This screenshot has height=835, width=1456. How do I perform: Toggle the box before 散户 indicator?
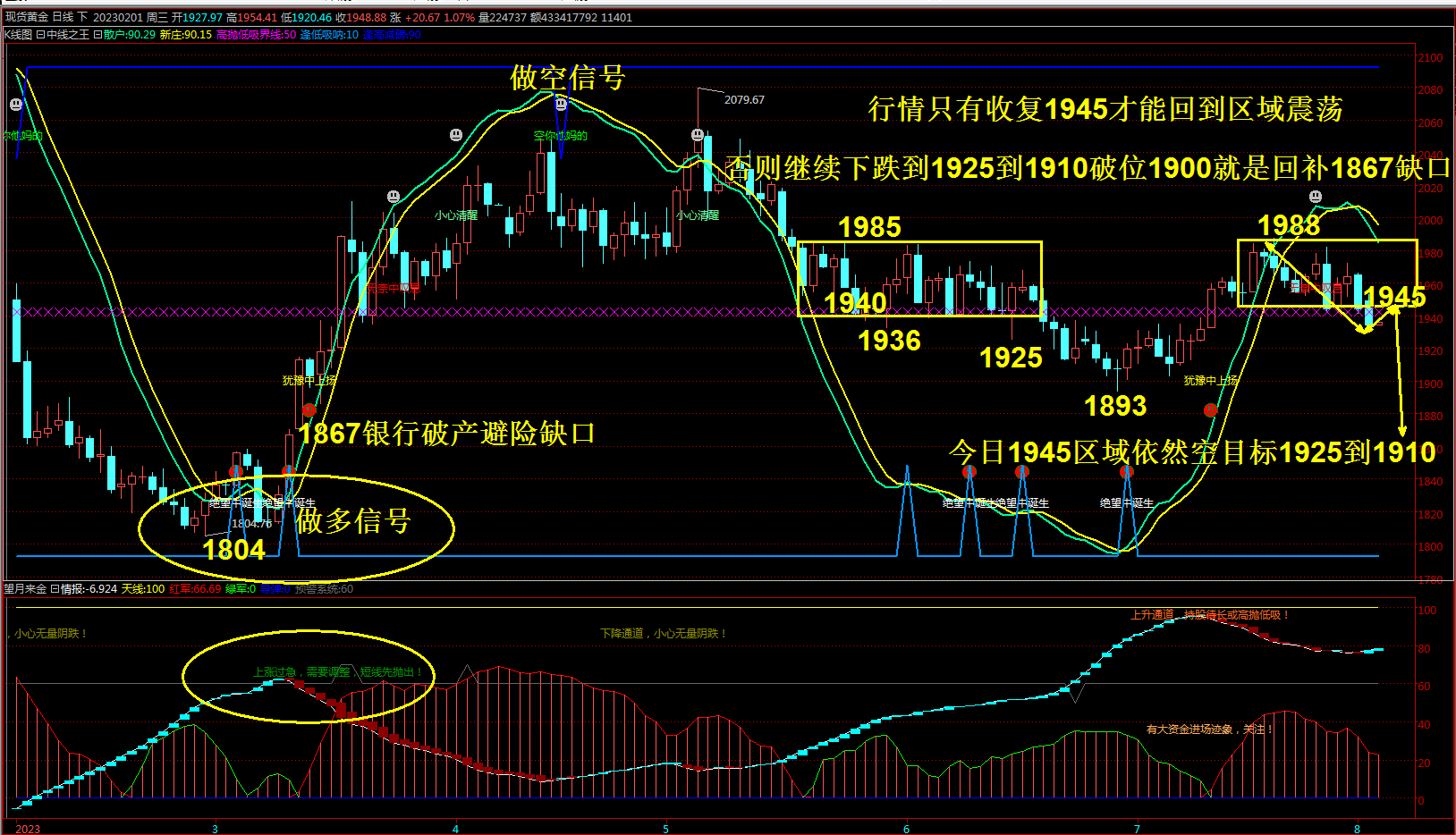click(97, 35)
